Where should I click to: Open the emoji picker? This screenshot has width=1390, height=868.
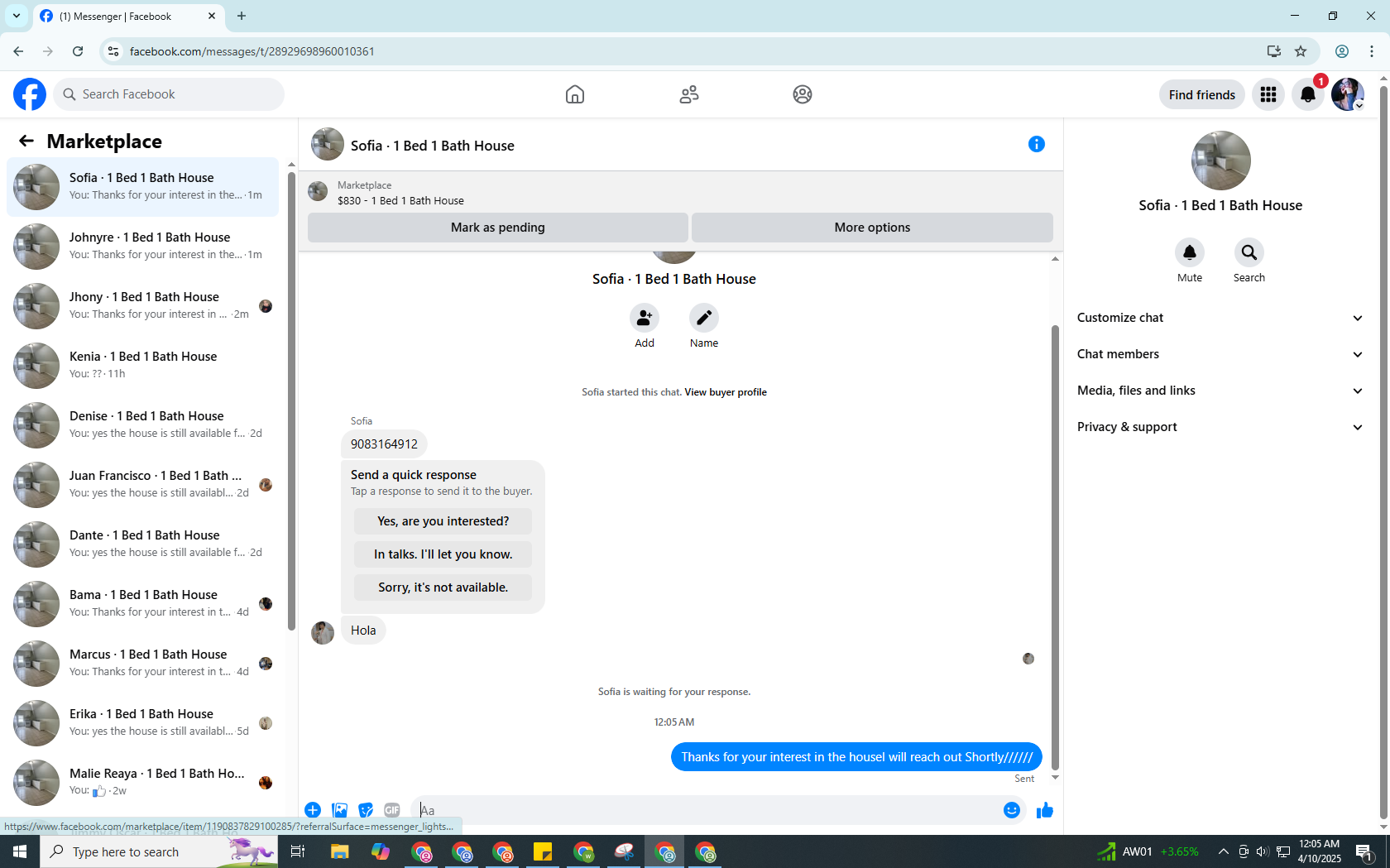click(x=1011, y=810)
